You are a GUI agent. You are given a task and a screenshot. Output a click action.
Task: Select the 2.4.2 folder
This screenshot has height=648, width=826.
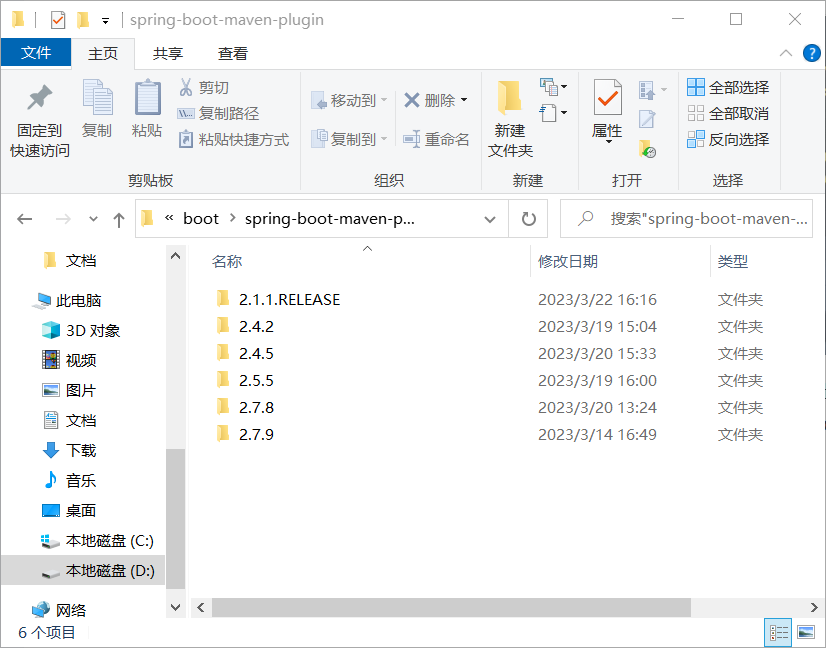pos(245,327)
